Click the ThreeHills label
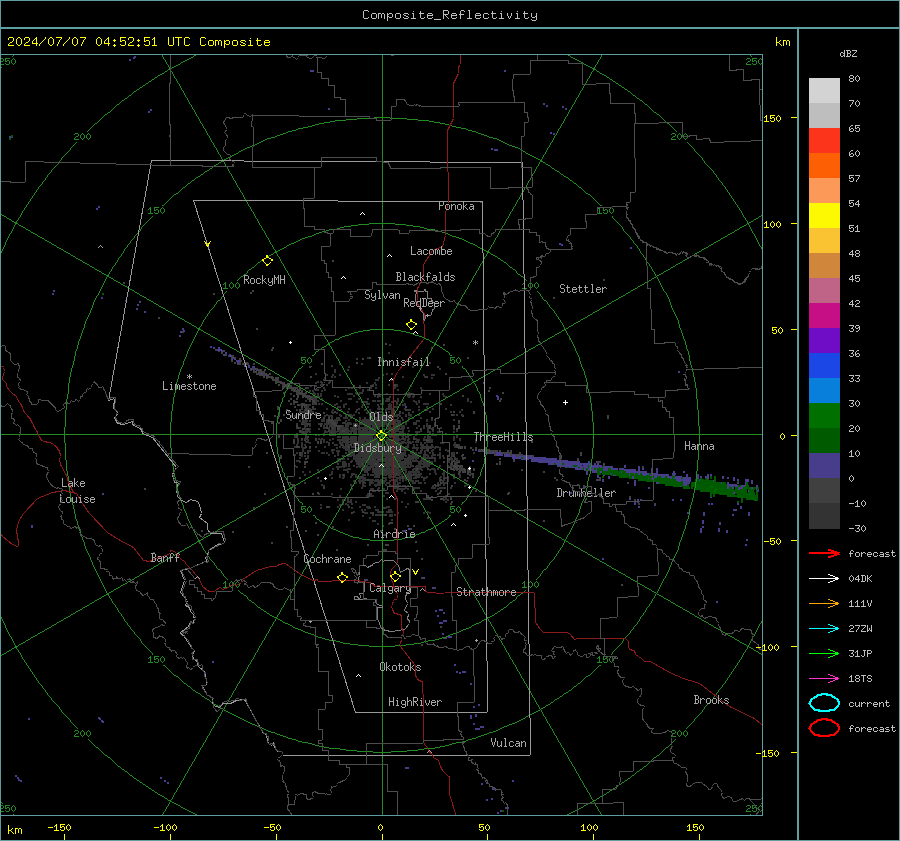The image size is (900, 841). (503, 437)
